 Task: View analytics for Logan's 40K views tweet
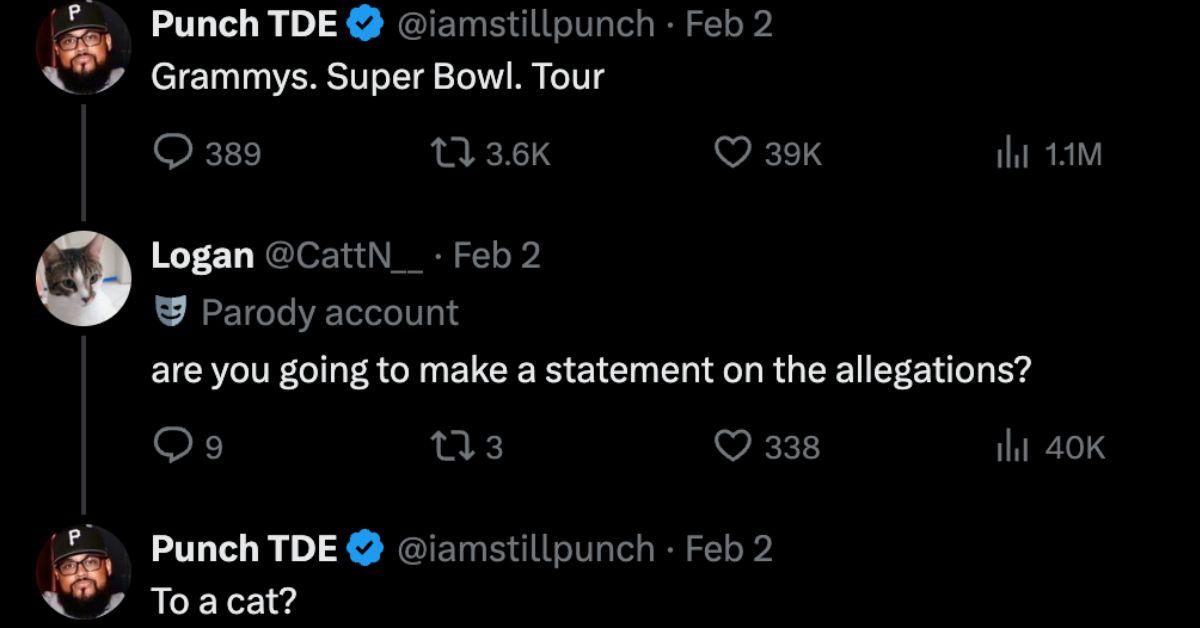pyautogui.click(x=1012, y=446)
